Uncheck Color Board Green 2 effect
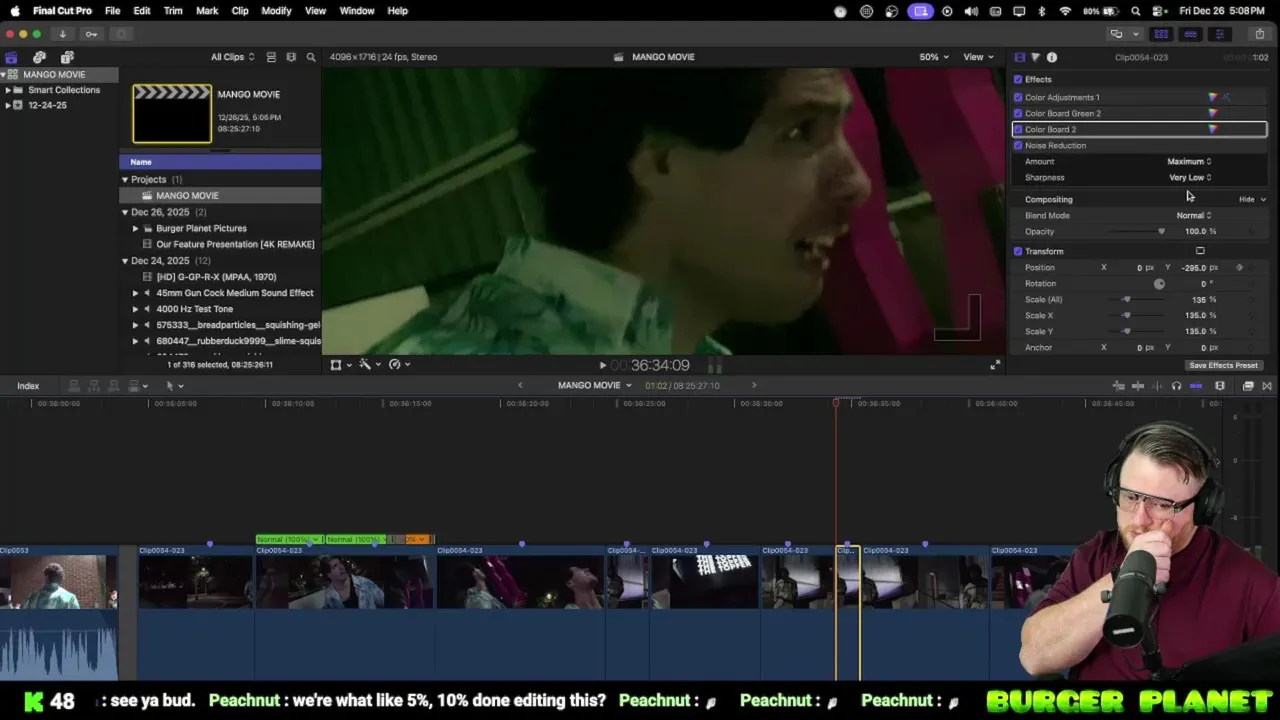 1018,113
